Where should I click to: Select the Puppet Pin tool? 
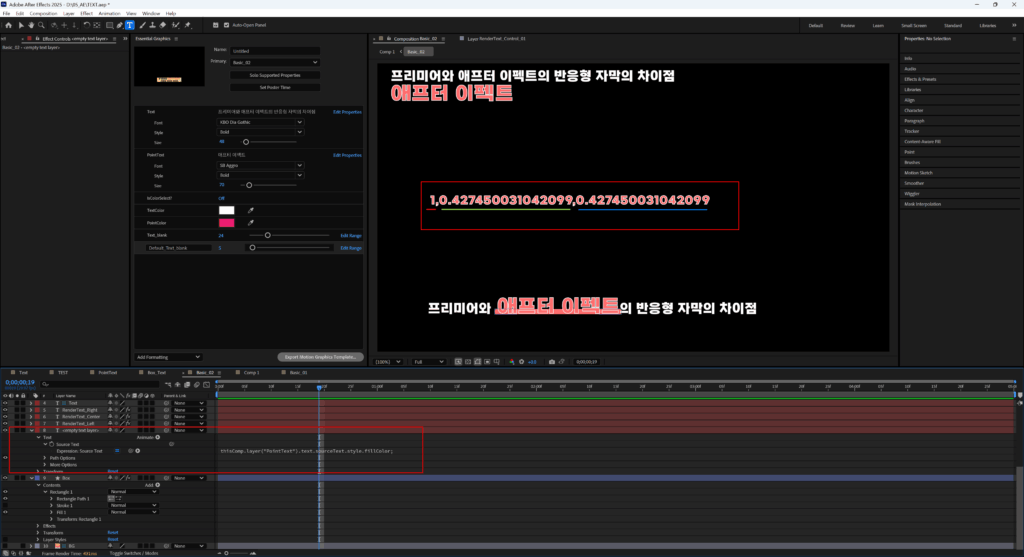[188, 25]
